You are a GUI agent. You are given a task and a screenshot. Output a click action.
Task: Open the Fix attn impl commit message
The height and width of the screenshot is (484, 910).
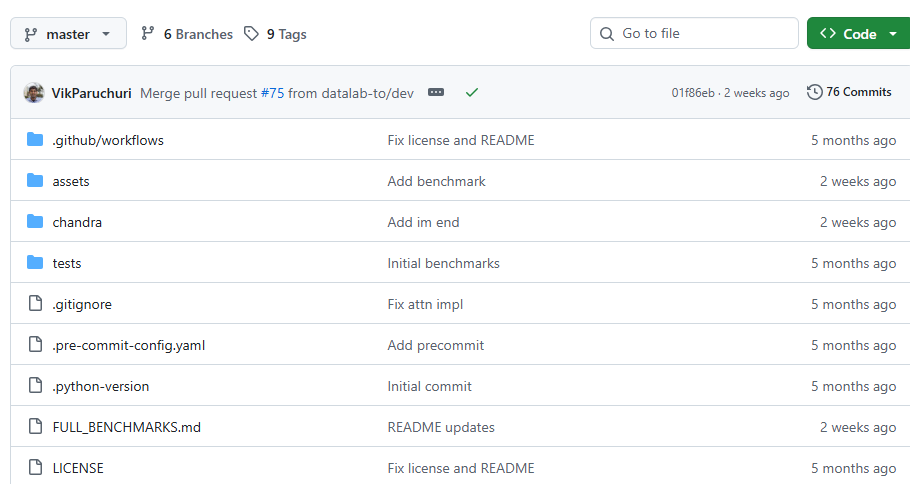click(425, 305)
